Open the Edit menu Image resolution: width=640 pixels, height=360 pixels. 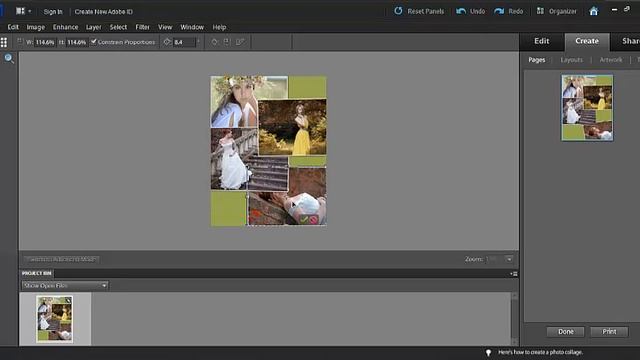pyautogui.click(x=13, y=27)
